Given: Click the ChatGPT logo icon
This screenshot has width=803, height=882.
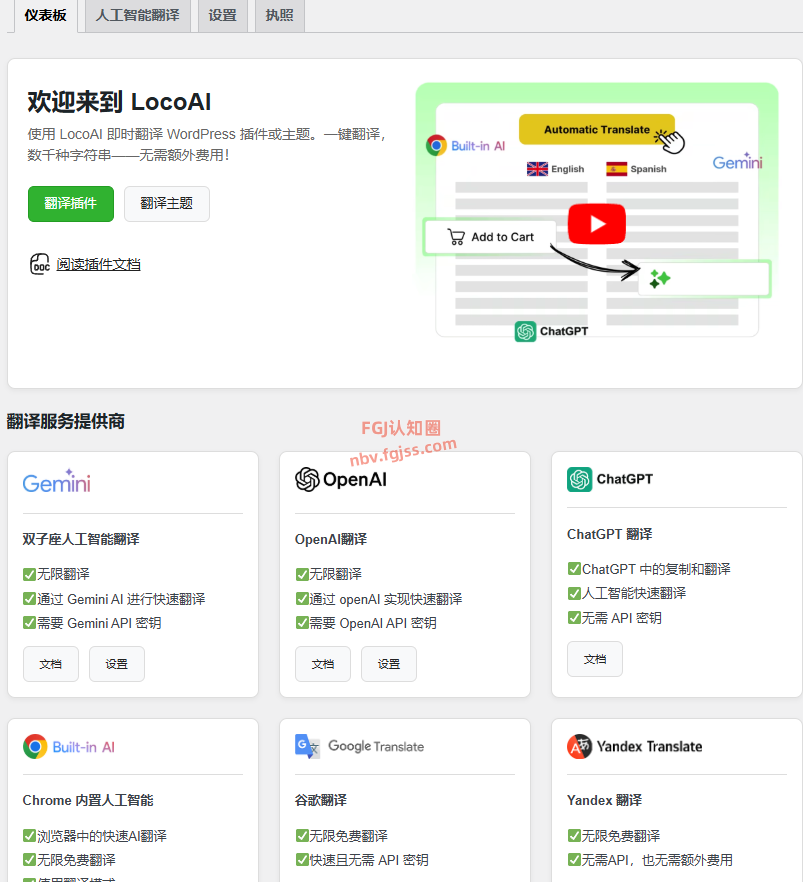Looking at the screenshot, I should pyautogui.click(x=578, y=479).
